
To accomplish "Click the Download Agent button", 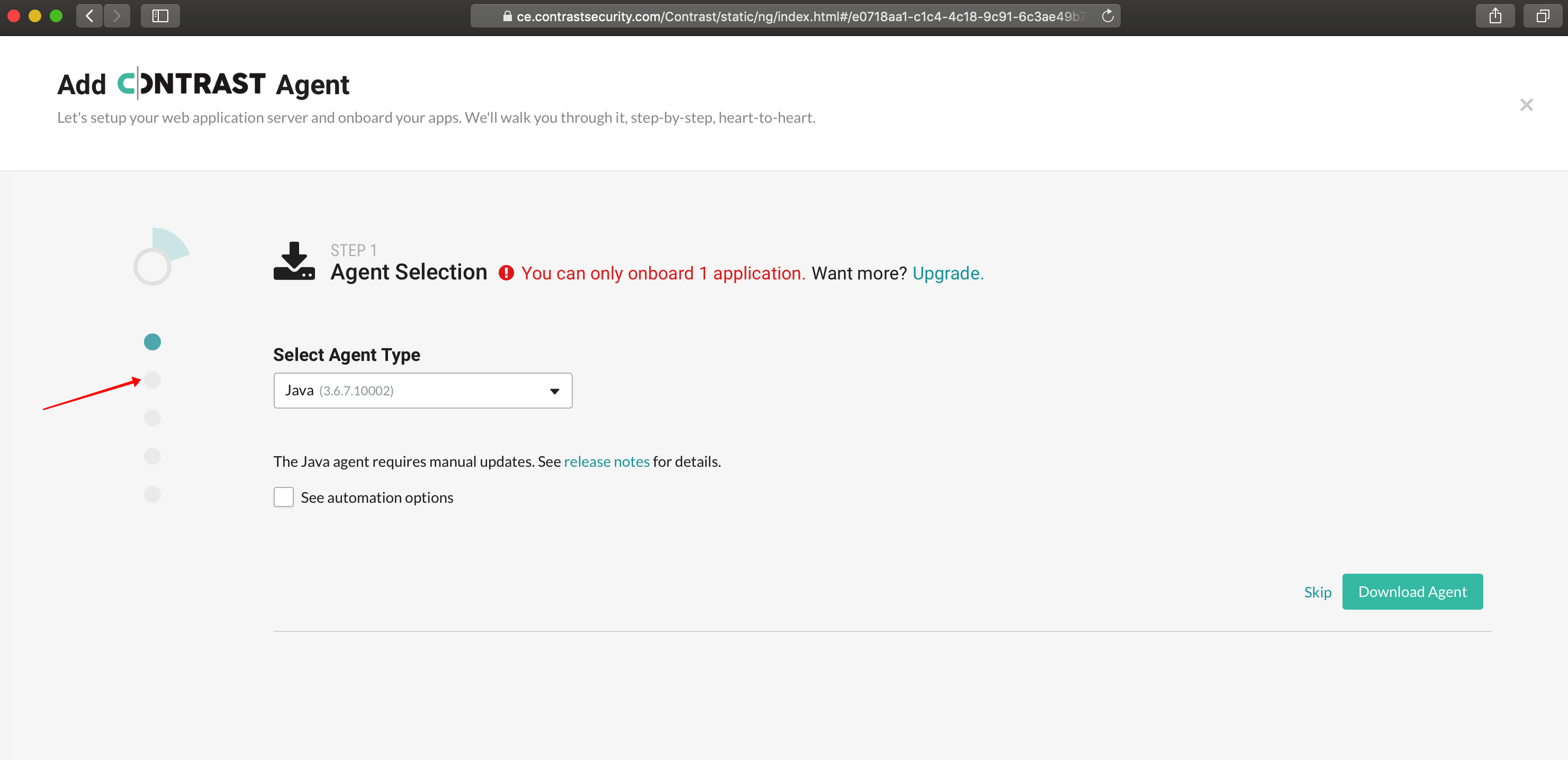I will pyautogui.click(x=1412, y=592).
